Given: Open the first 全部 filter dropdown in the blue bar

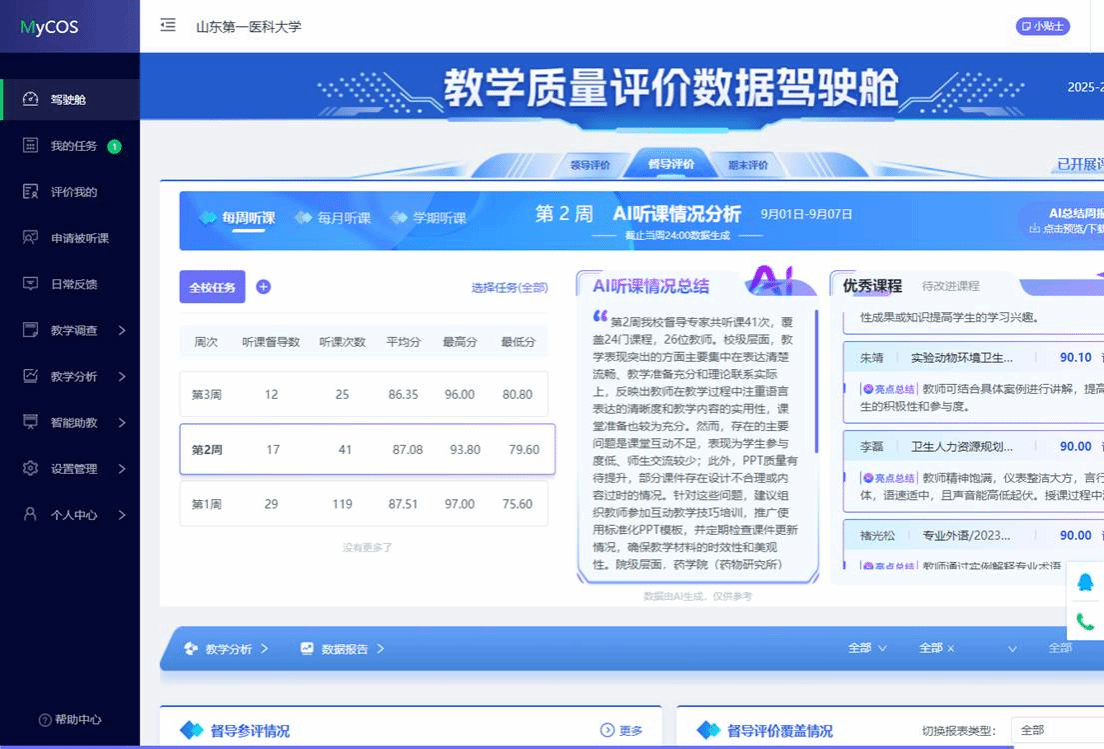Looking at the screenshot, I should point(867,648).
